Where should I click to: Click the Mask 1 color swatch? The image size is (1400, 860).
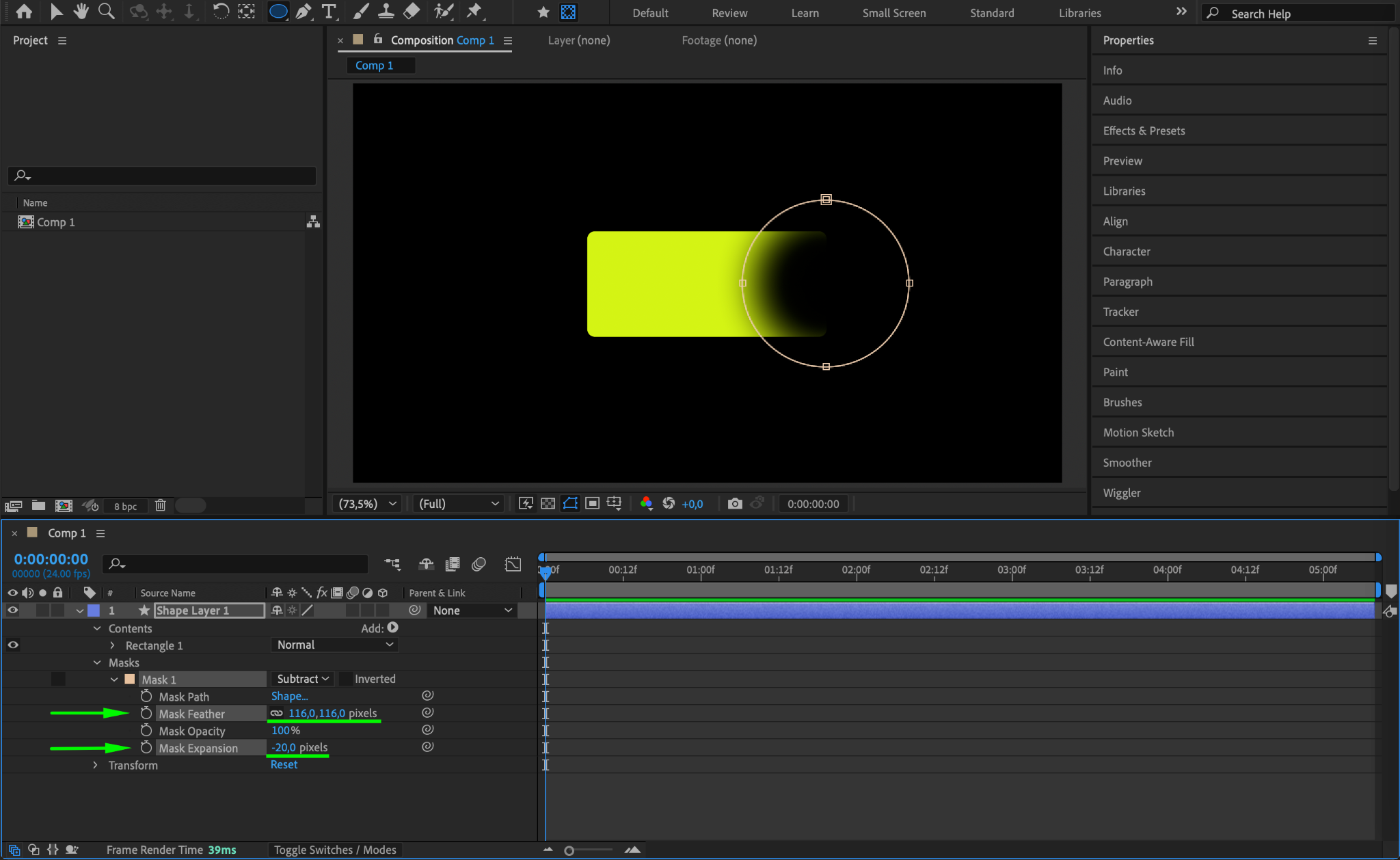(x=130, y=679)
